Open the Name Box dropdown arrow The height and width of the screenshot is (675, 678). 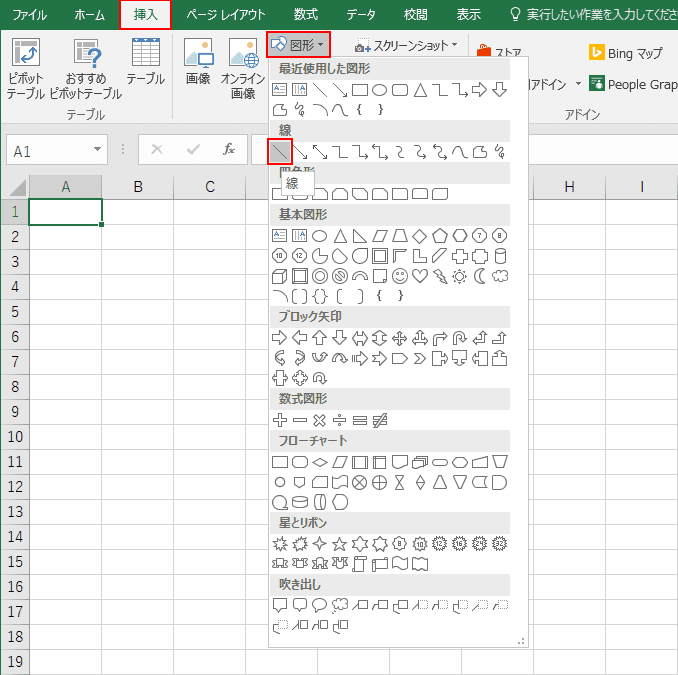pyautogui.click(x=97, y=150)
